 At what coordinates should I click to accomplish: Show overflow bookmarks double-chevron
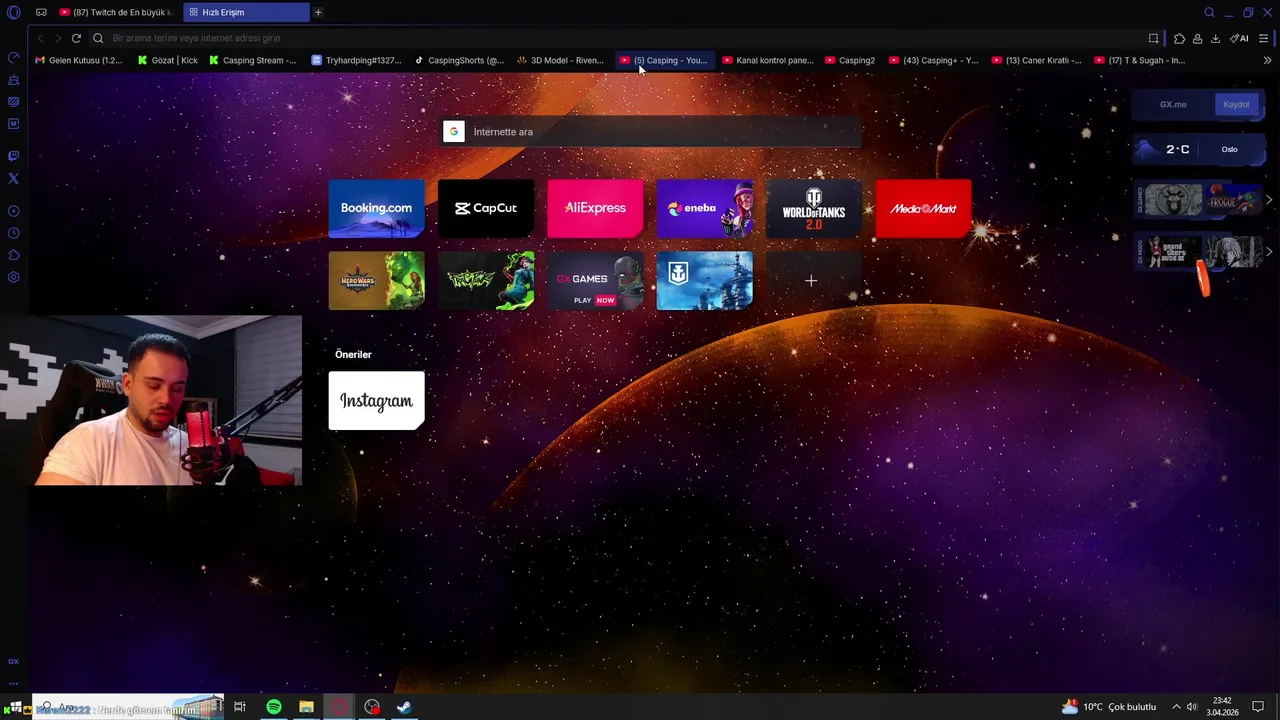click(x=1268, y=60)
